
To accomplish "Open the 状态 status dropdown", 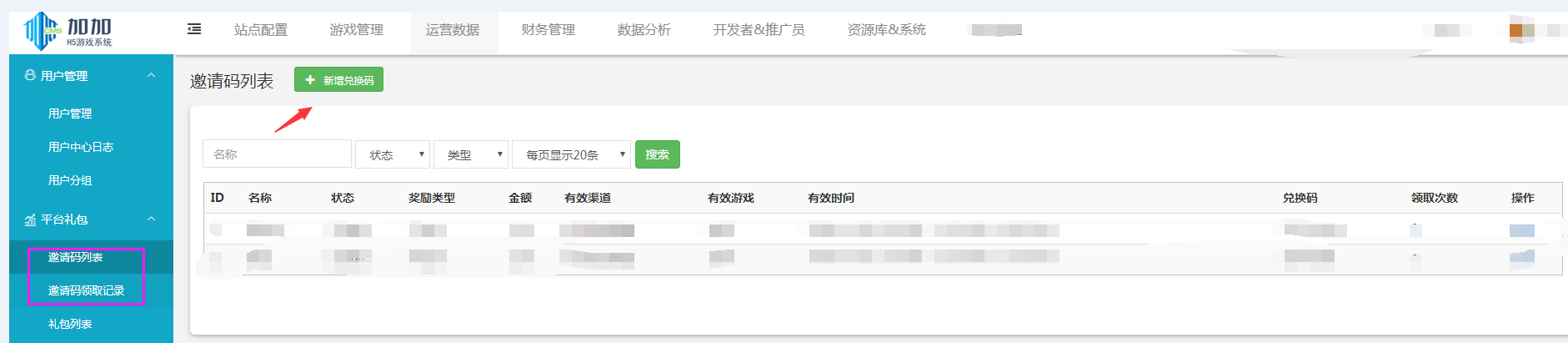I will pyautogui.click(x=393, y=154).
